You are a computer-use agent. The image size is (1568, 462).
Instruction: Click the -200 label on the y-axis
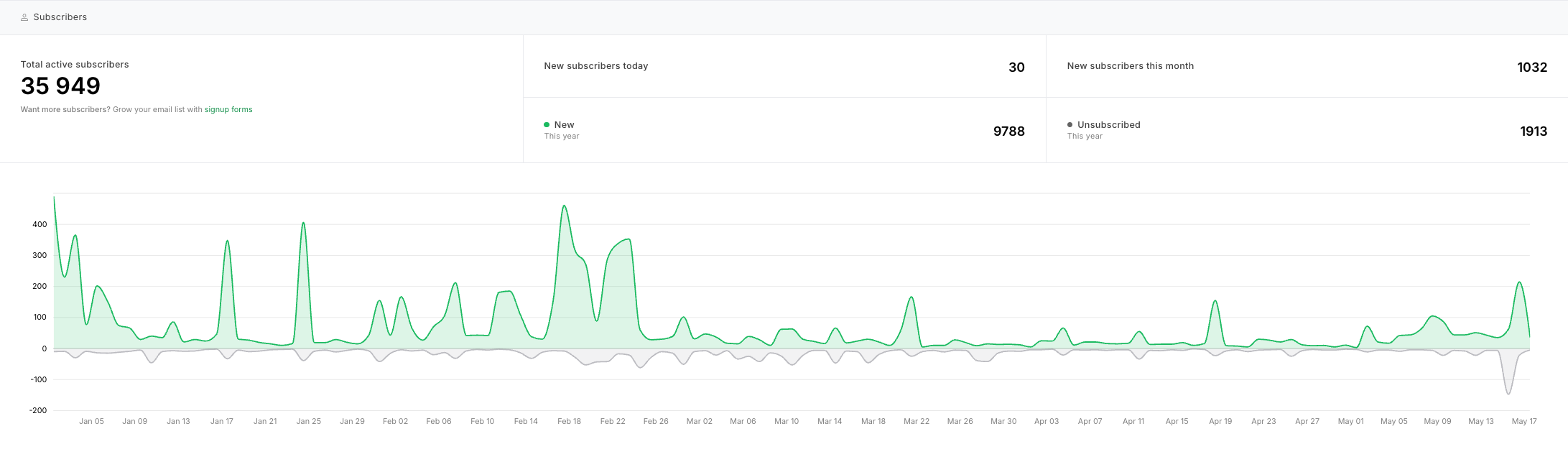coord(38,411)
